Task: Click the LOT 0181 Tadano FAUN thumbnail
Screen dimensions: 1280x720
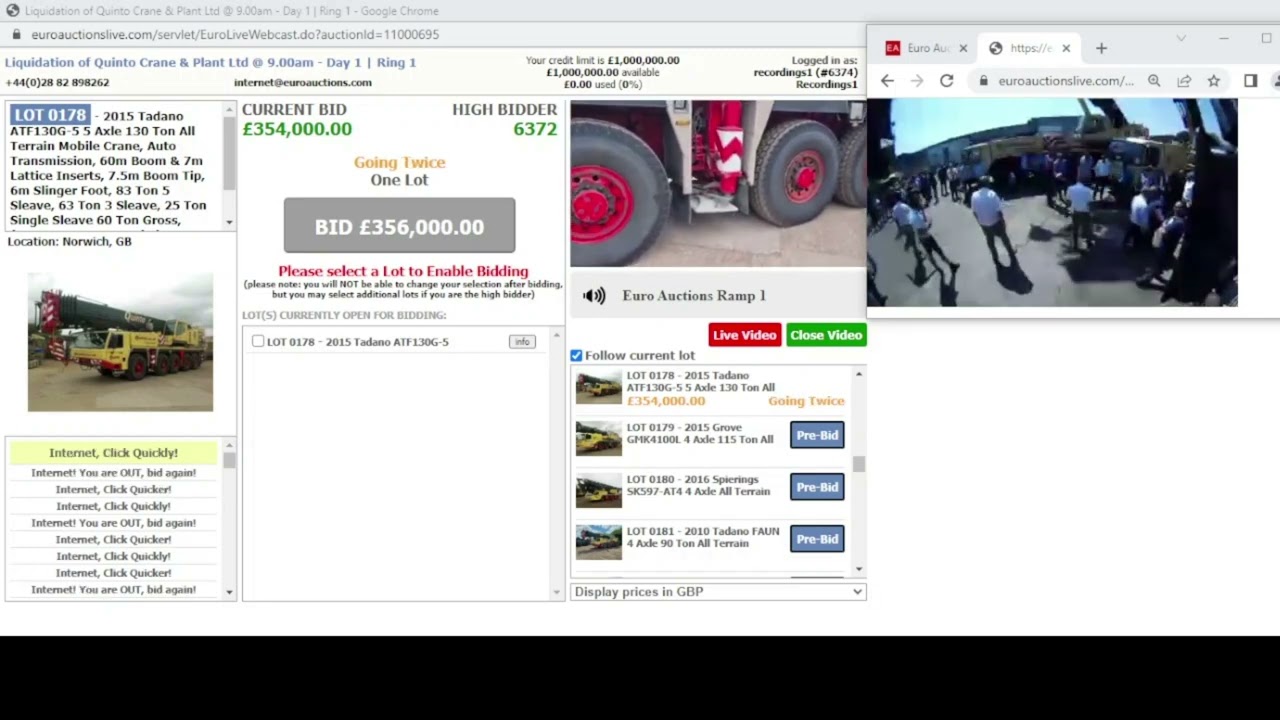Action: point(598,543)
